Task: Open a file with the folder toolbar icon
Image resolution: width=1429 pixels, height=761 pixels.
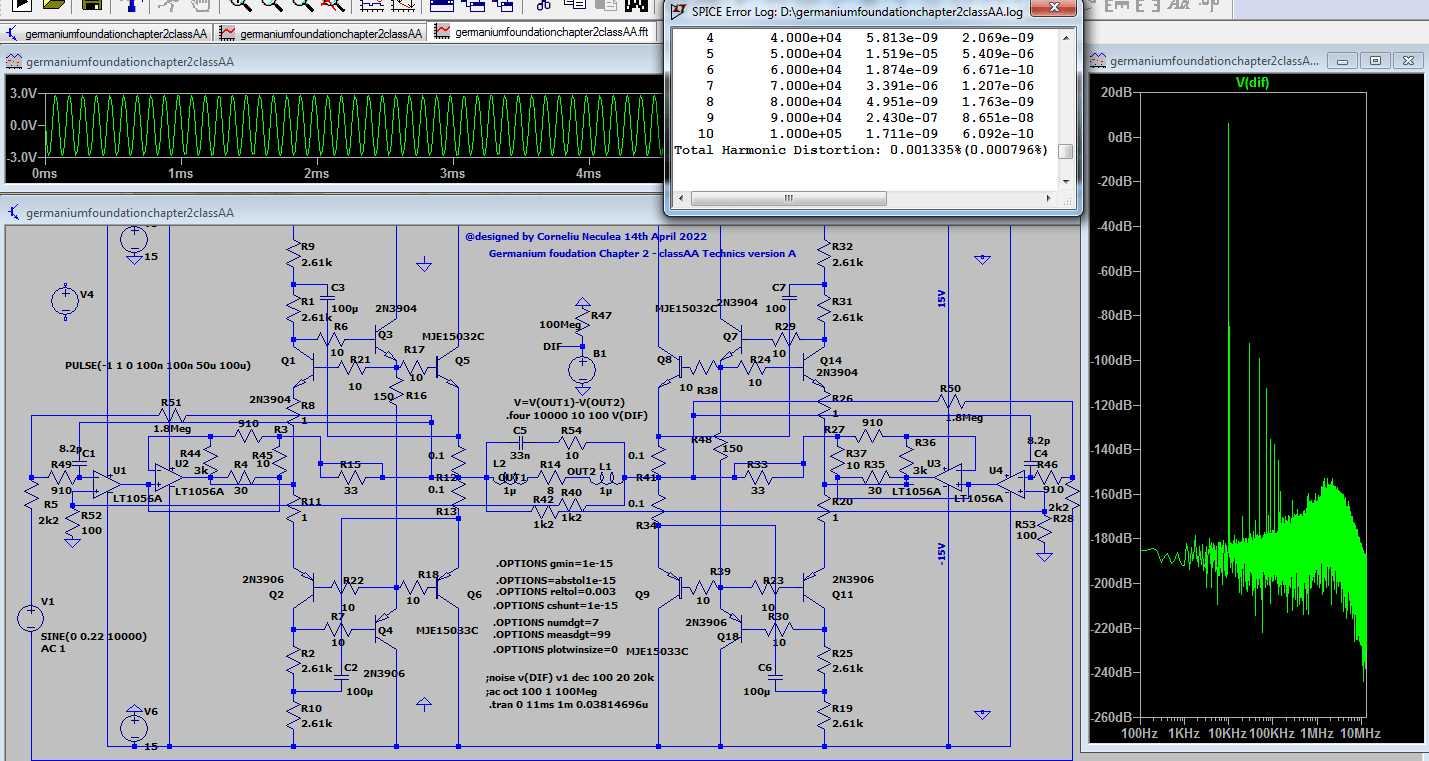Action: (x=53, y=5)
